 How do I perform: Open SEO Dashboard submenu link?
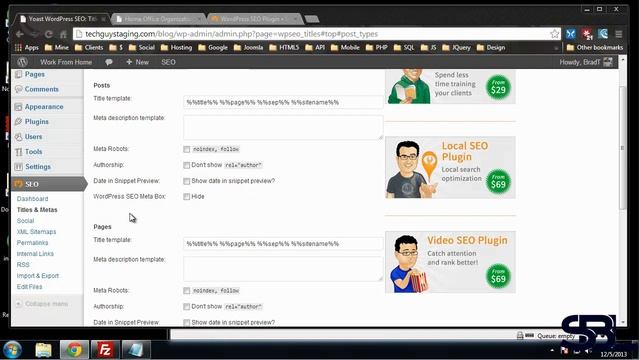(x=32, y=199)
